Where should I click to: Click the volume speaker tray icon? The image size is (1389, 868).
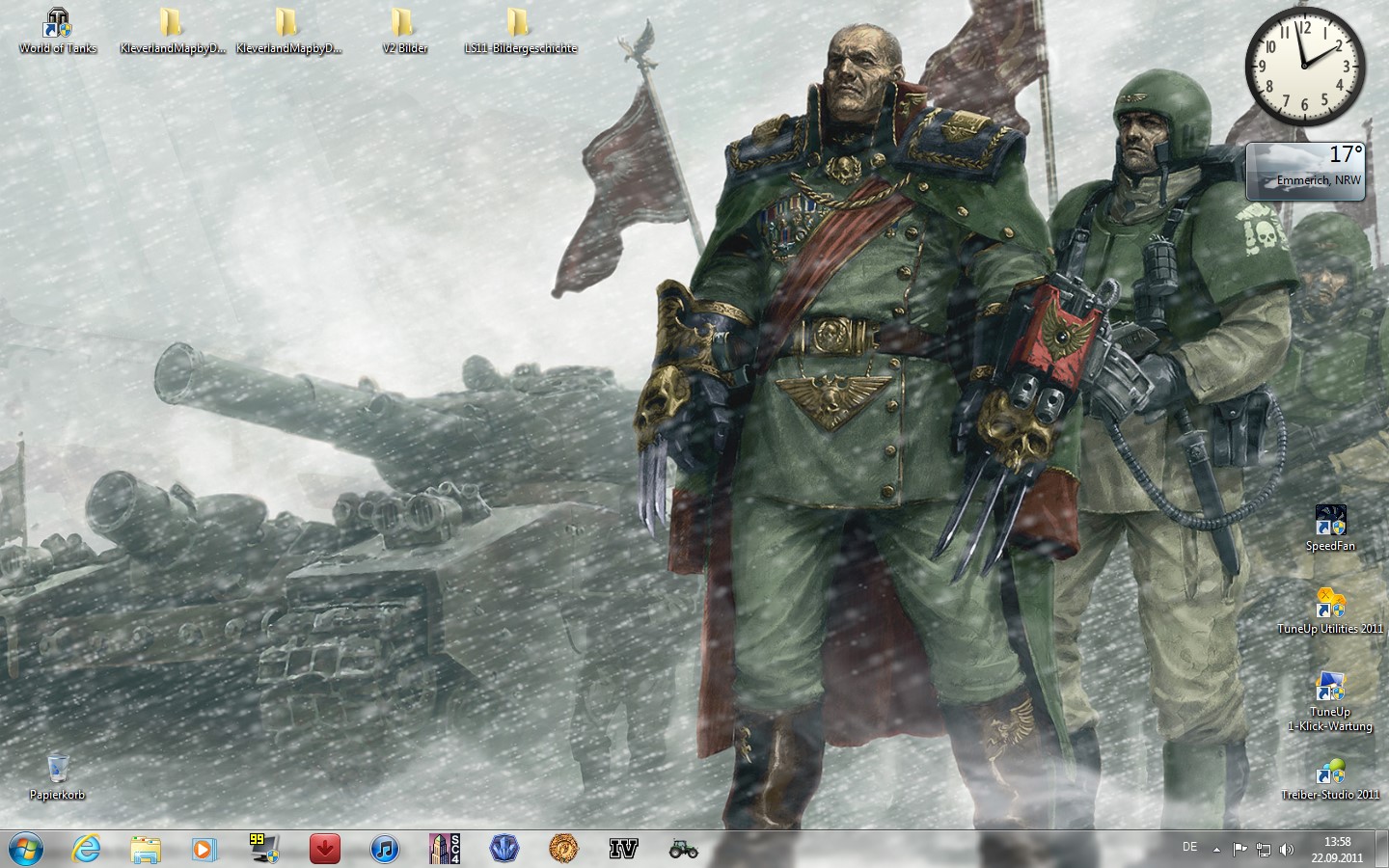pyautogui.click(x=1287, y=850)
